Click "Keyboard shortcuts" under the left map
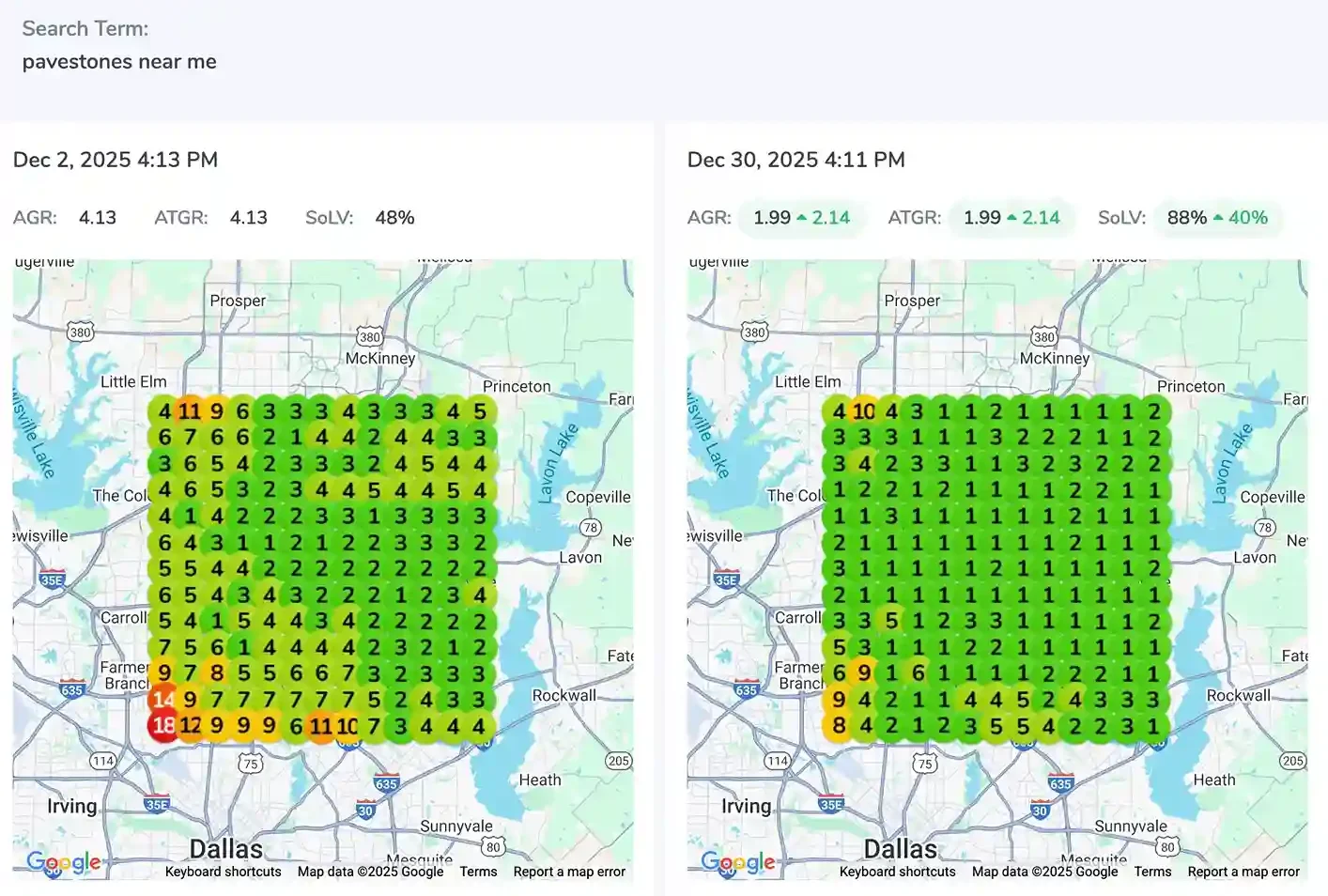The height and width of the screenshot is (896, 1328). coord(223,872)
